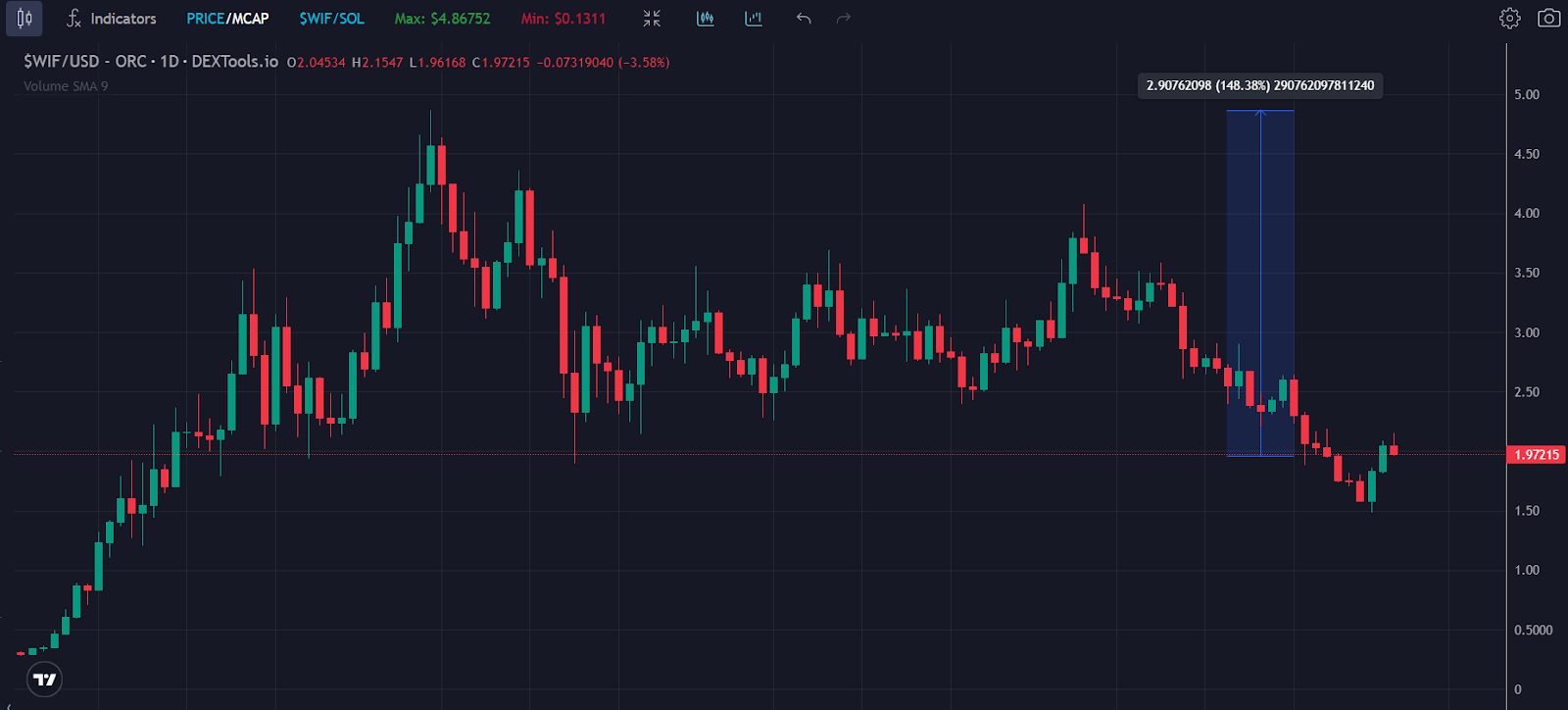Screen dimensions: 1568x710
Task: Click the 2.50 price axis label
Action: tap(1527, 392)
